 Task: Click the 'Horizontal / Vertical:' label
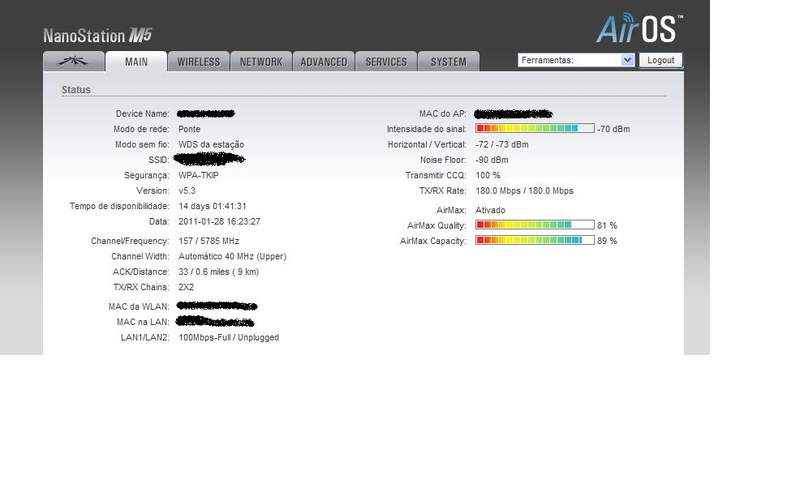tap(427, 144)
